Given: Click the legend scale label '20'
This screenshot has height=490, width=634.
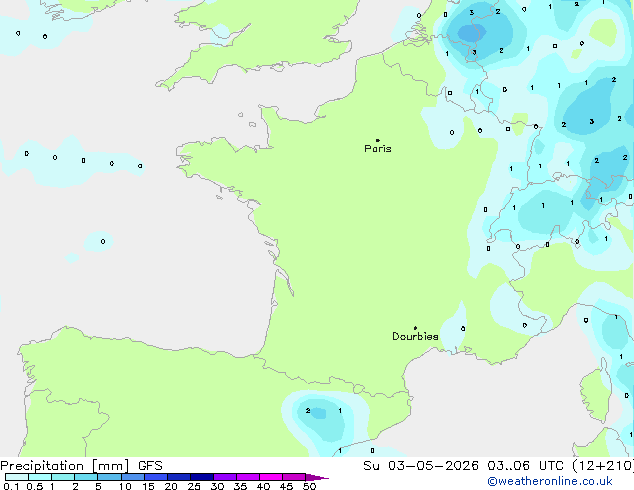Looking at the screenshot, I should point(171,486).
